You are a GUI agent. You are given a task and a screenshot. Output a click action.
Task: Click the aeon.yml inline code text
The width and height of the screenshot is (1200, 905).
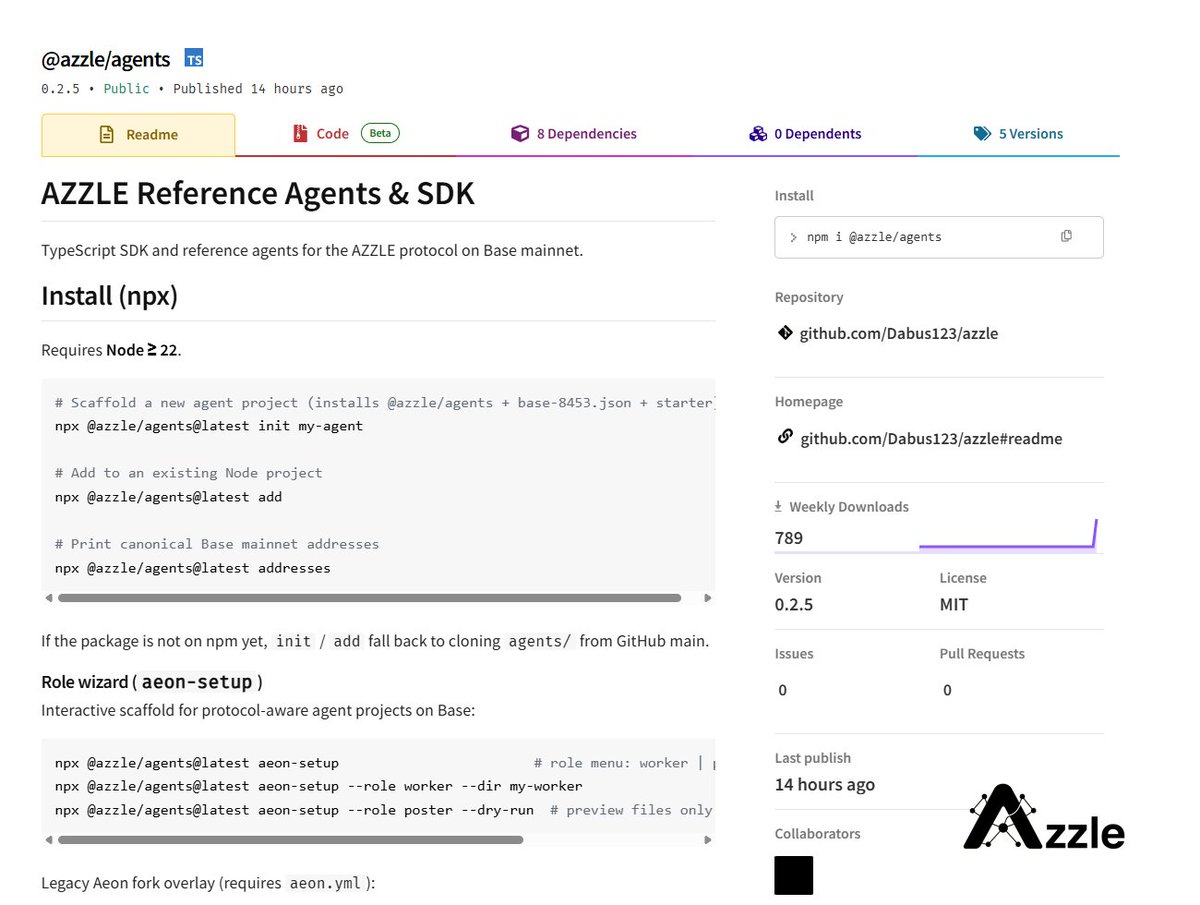click(x=326, y=884)
